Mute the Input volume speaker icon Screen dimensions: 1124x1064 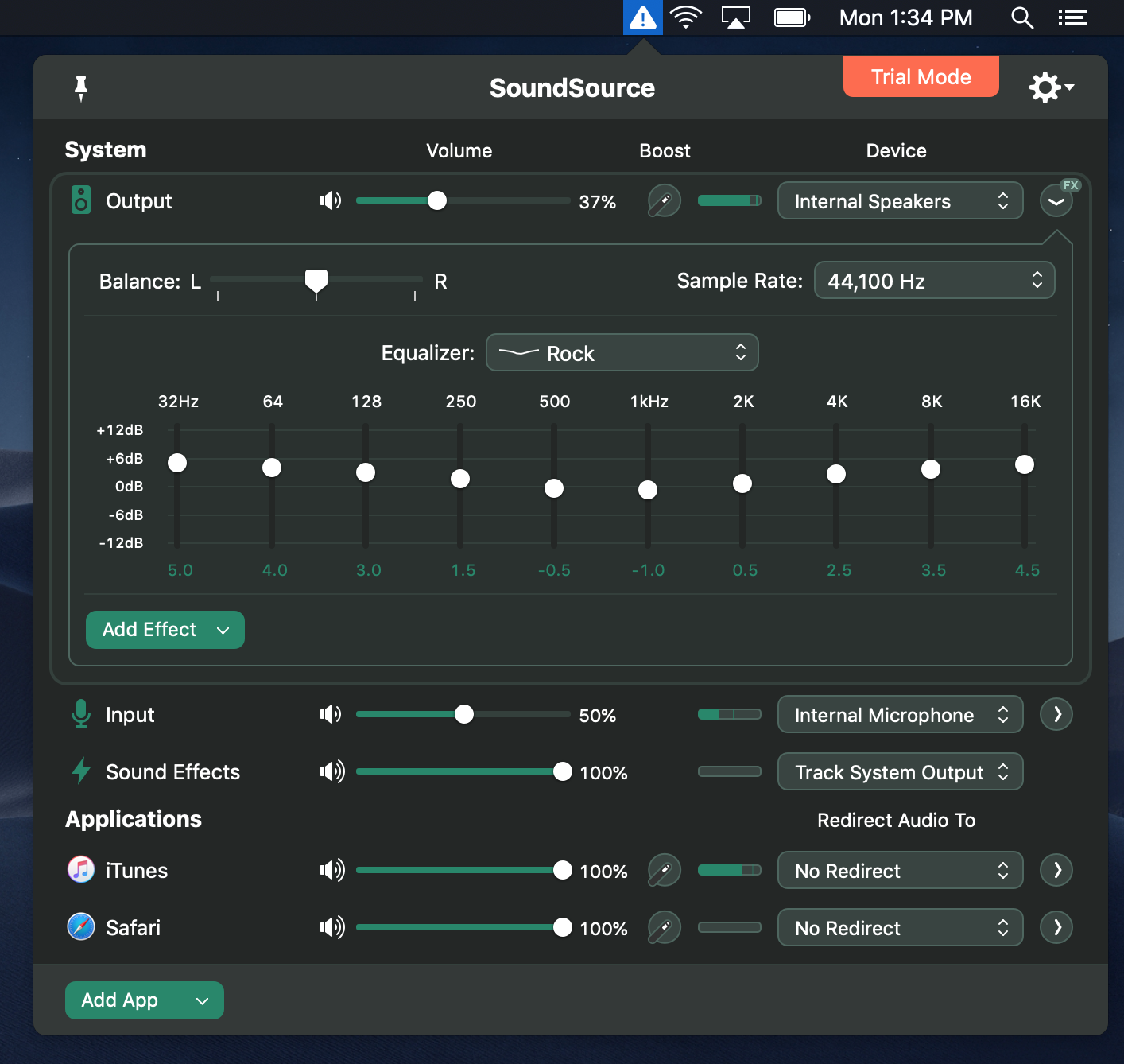point(331,714)
